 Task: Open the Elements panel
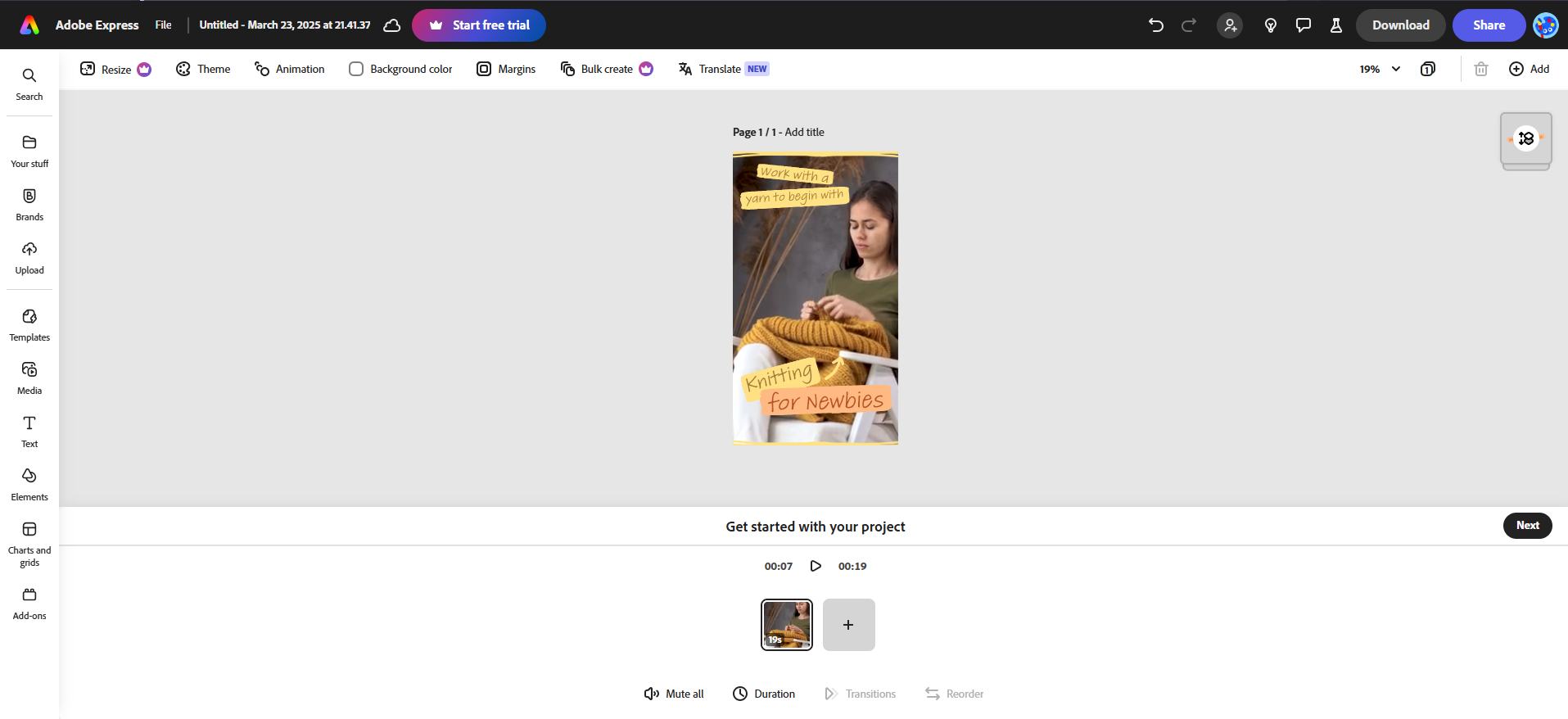click(29, 485)
